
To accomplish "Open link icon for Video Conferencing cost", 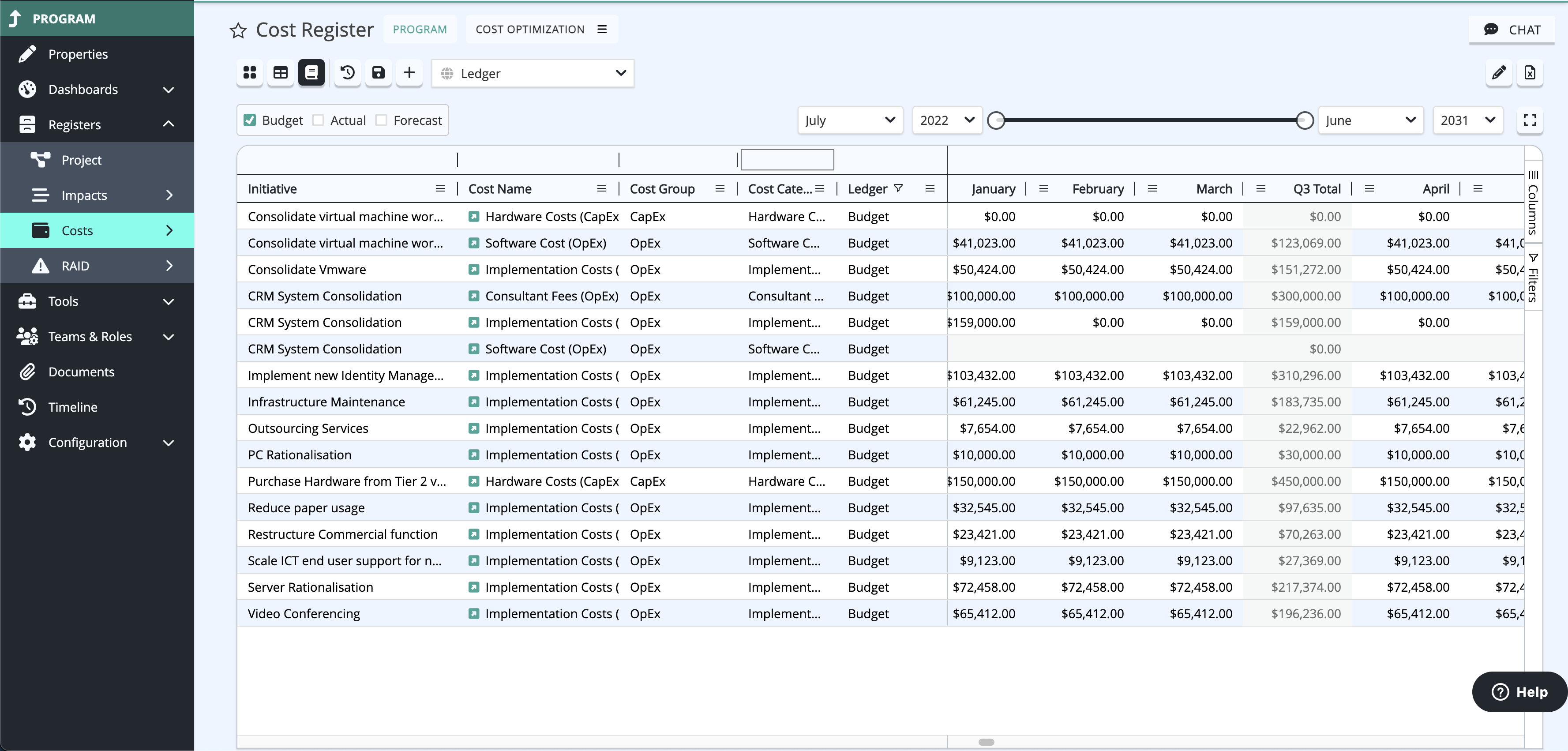I will 473,613.
